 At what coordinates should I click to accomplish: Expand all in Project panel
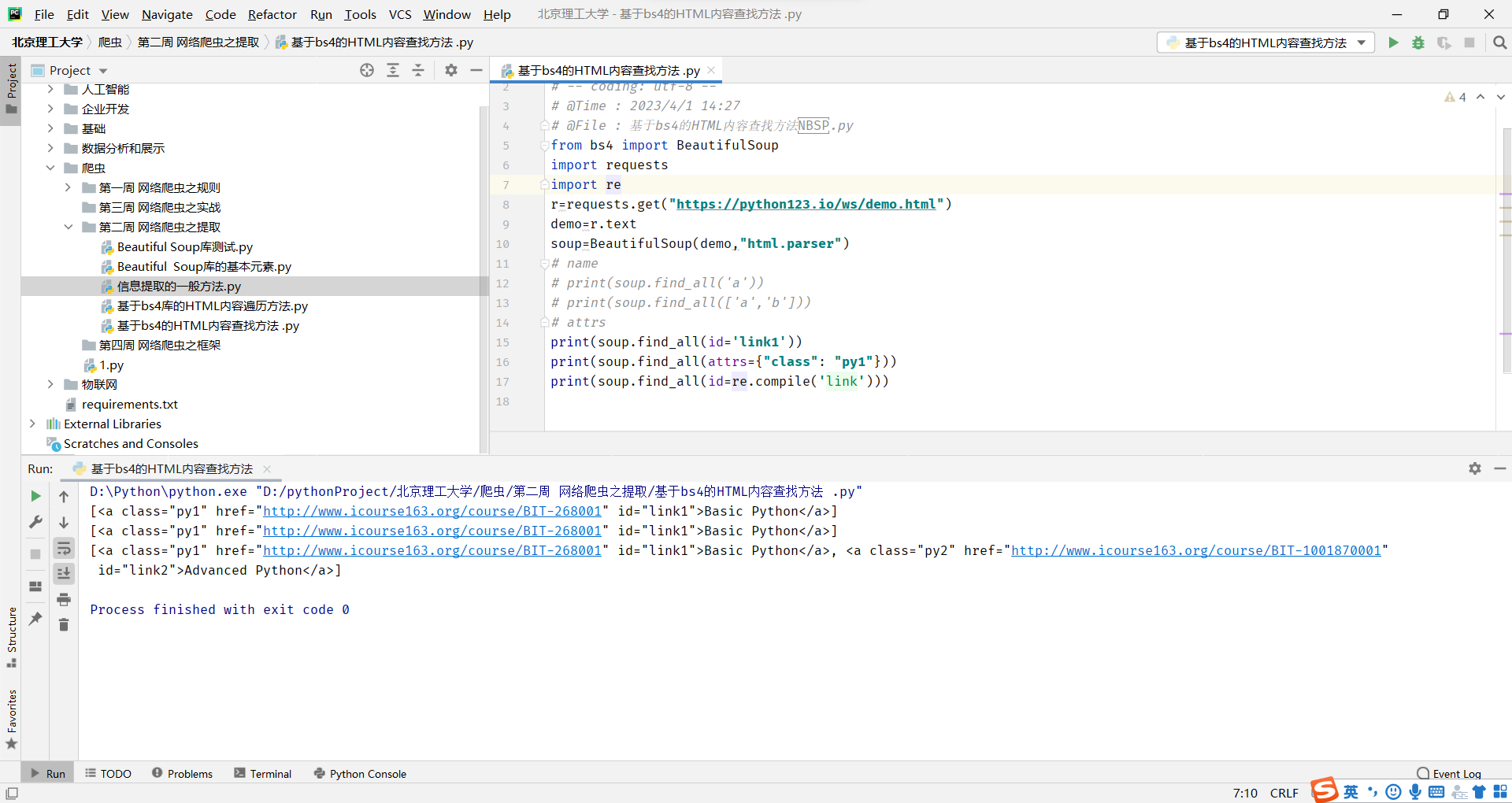[x=393, y=70]
